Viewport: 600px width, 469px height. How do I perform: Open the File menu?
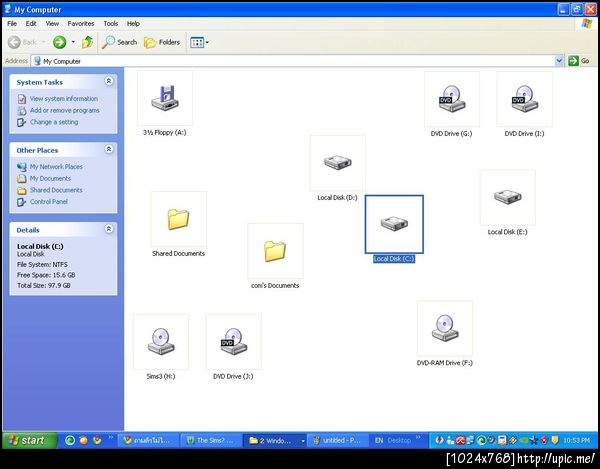tap(12, 24)
